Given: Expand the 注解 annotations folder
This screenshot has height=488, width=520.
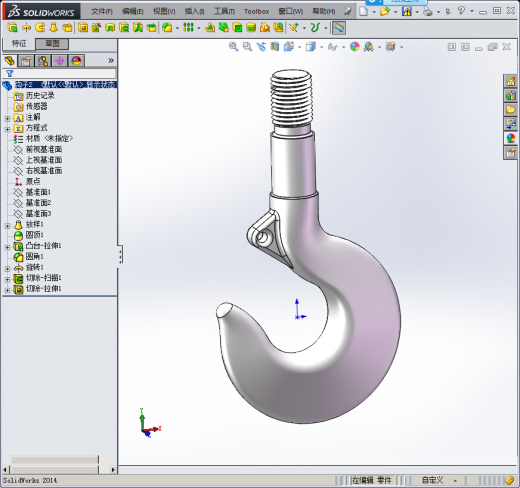Looking at the screenshot, I should (x=7, y=118).
